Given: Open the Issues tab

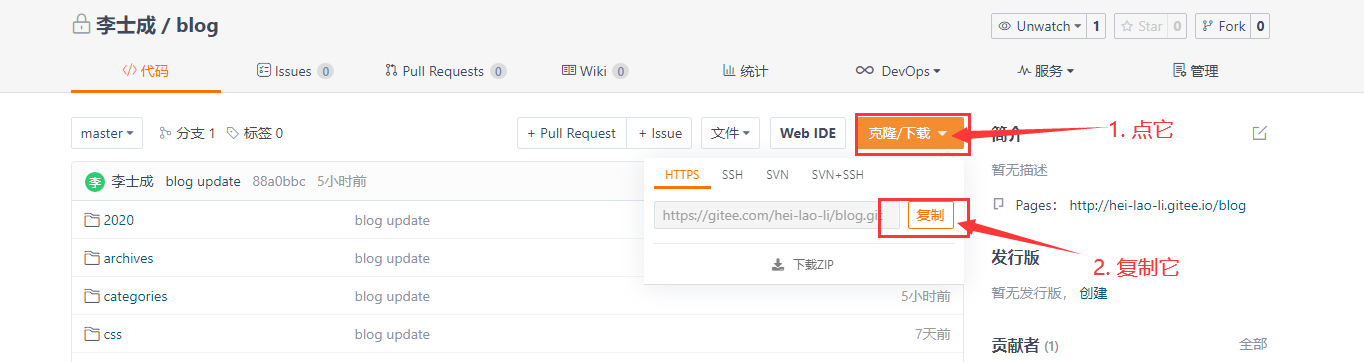Looking at the screenshot, I should [295, 71].
